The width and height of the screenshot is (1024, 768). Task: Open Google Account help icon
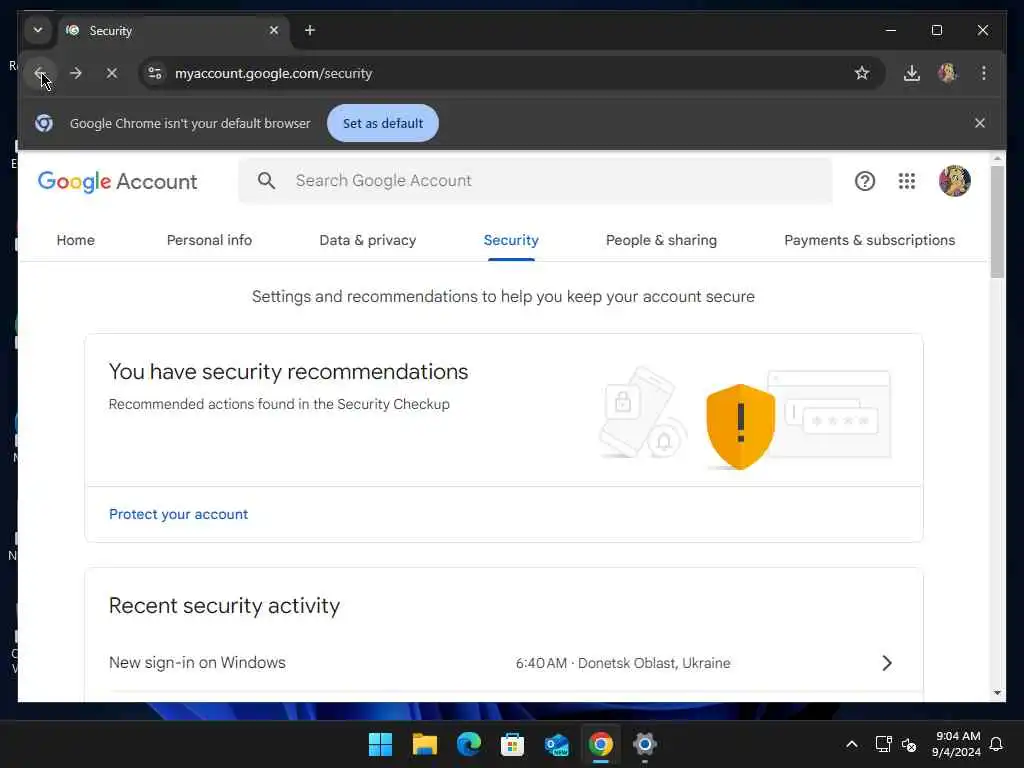(865, 181)
